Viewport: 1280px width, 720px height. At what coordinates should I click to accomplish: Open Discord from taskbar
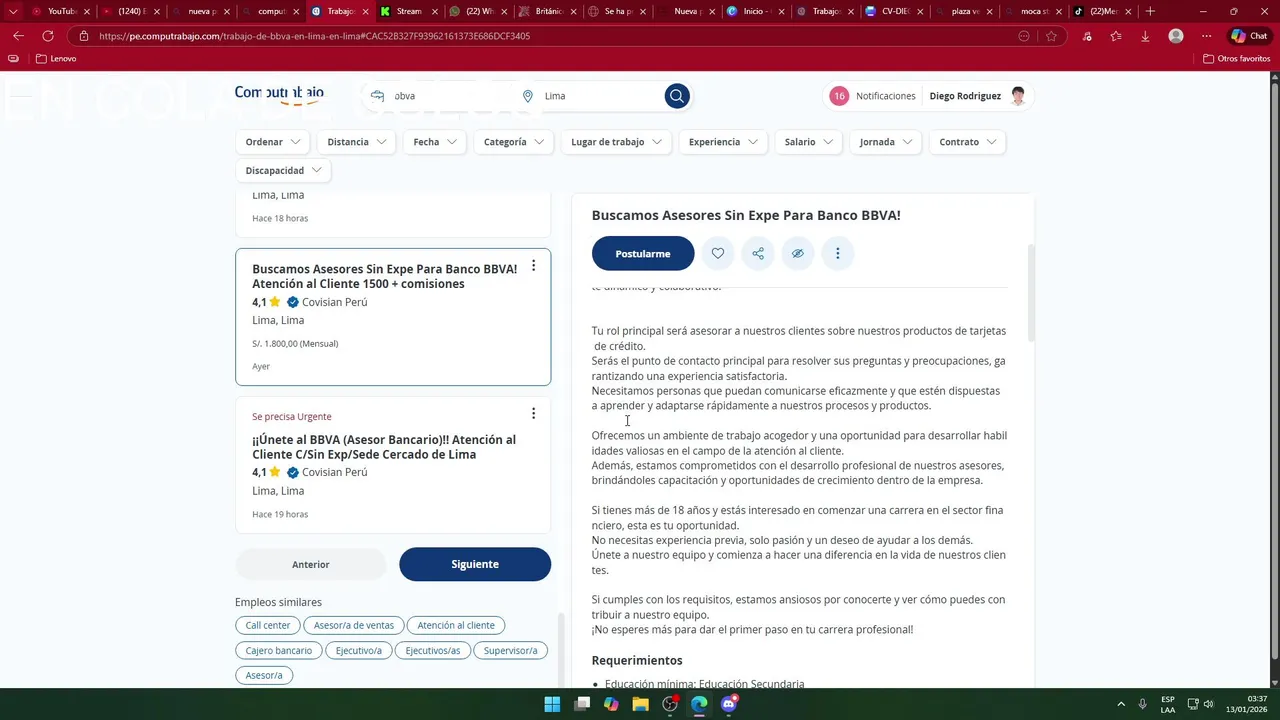click(x=729, y=704)
